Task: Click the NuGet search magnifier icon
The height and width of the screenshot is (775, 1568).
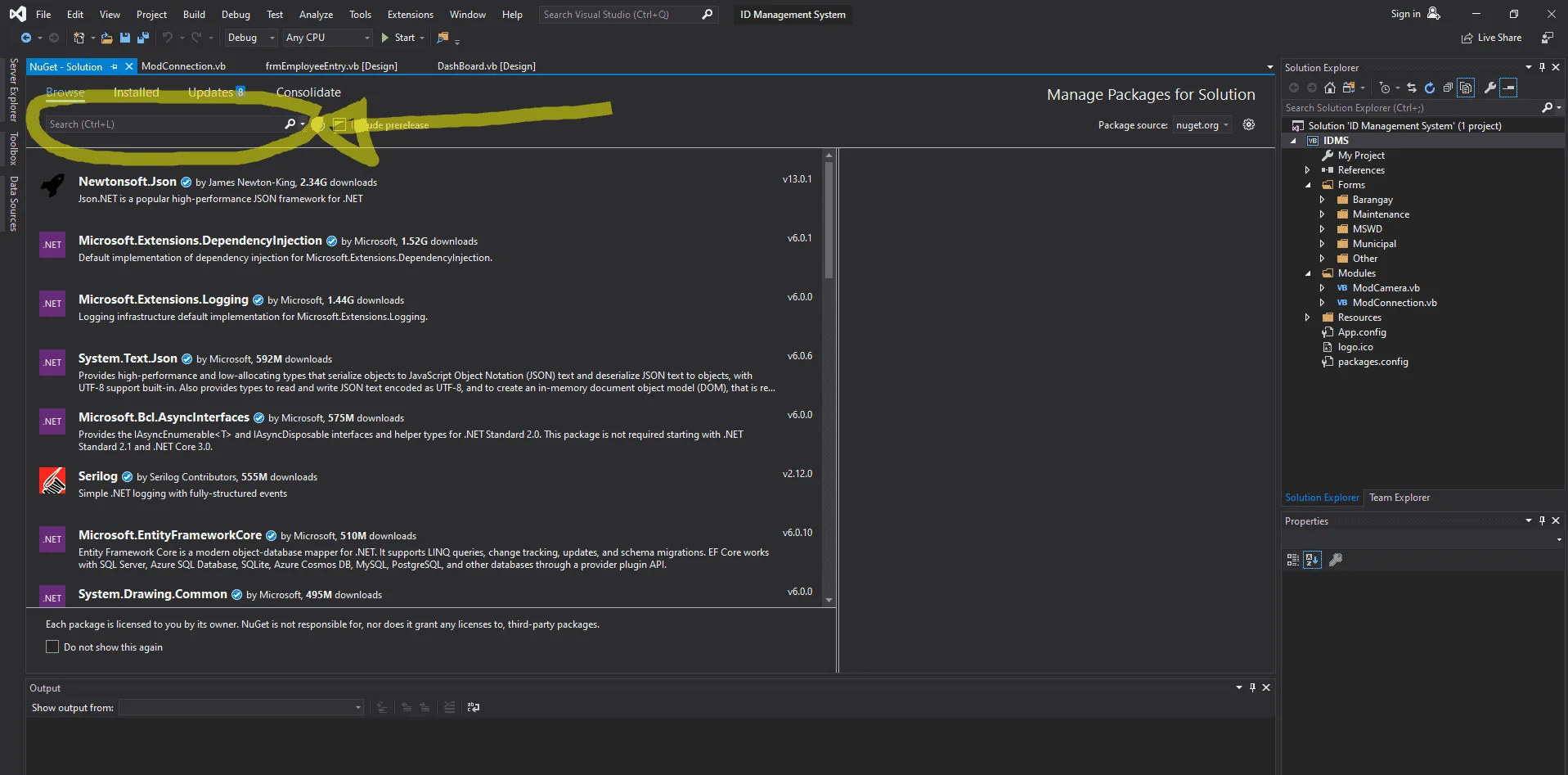Action: coord(290,124)
